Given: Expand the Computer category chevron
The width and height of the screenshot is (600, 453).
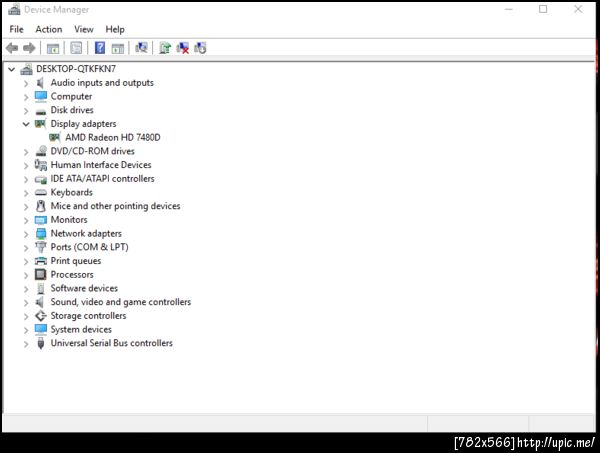Looking at the screenshot, I should 26,97.
